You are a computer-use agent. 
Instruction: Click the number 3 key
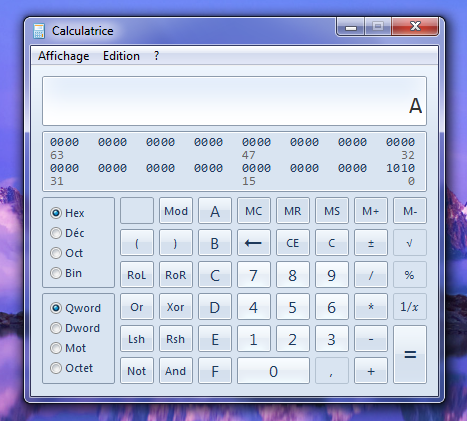point(332,339)
